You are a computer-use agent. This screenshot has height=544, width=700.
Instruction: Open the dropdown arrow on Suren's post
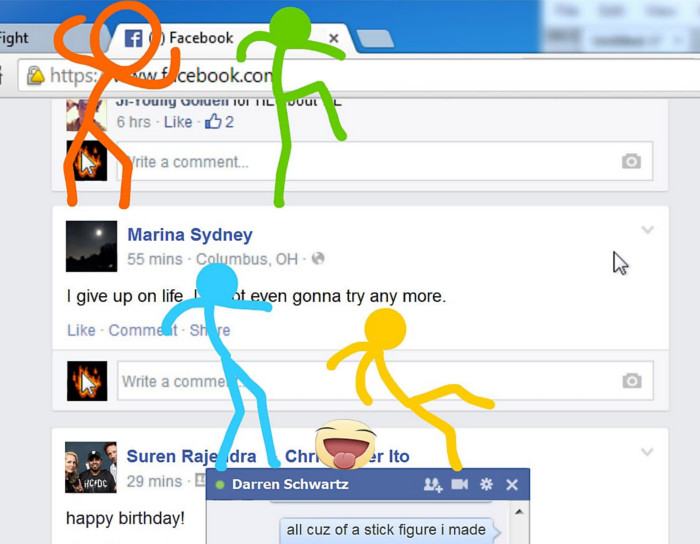coord(647,452)
